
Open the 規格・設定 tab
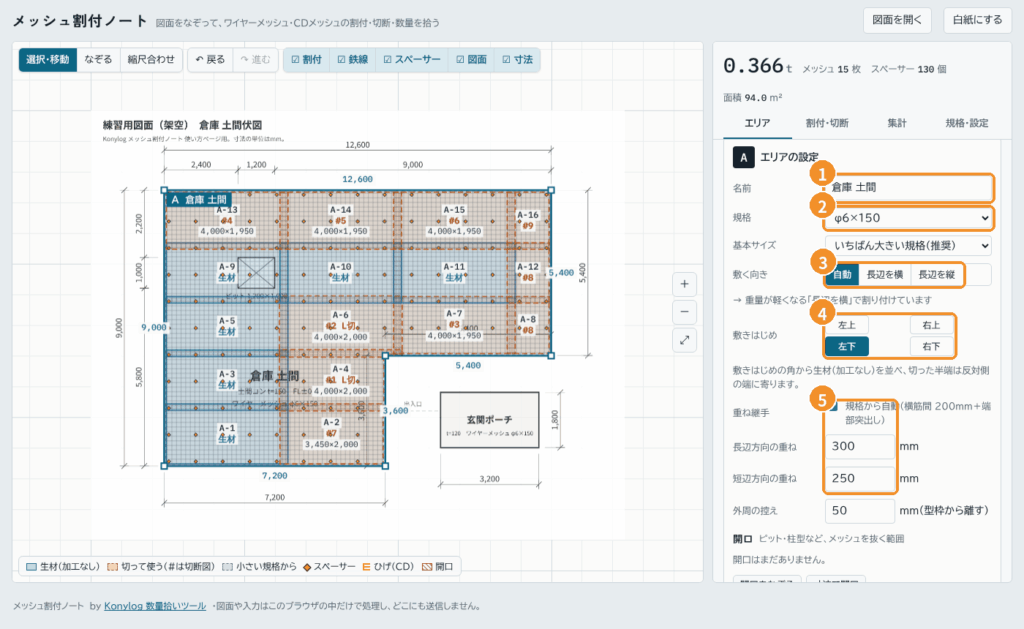967,123
